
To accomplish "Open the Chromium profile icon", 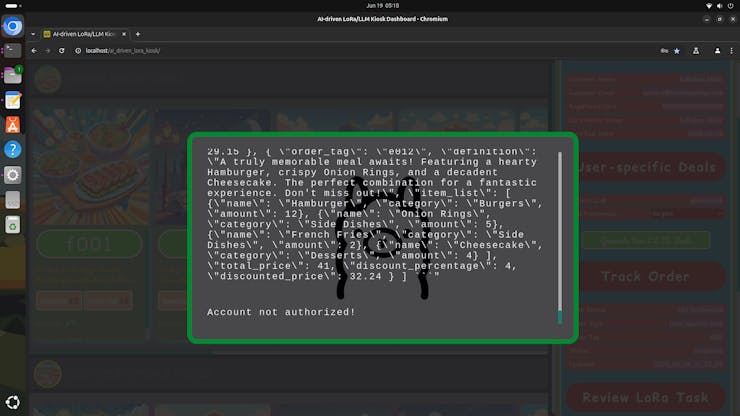I will tap(717, 51).
